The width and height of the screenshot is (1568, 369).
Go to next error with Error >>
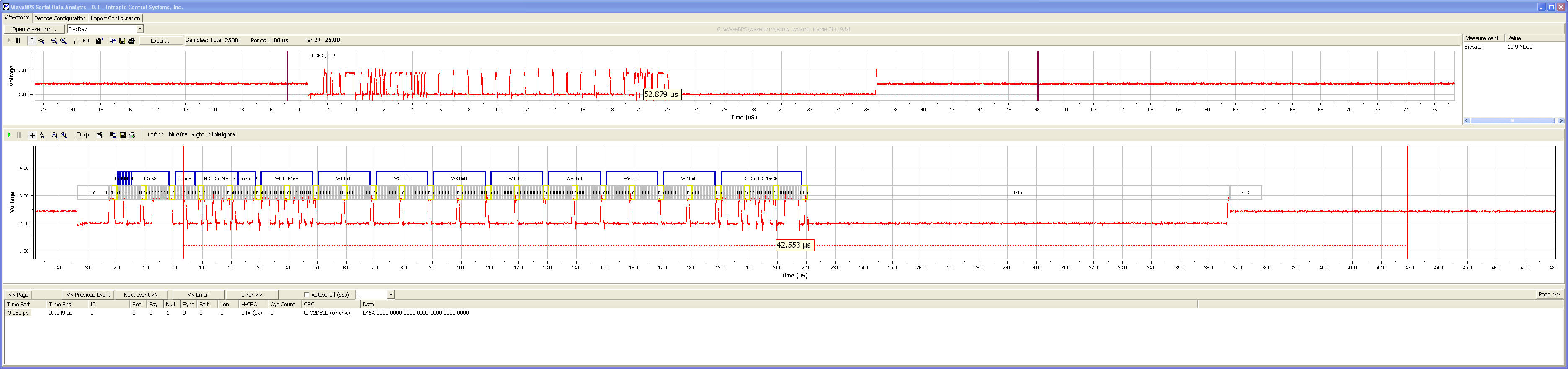251,294
